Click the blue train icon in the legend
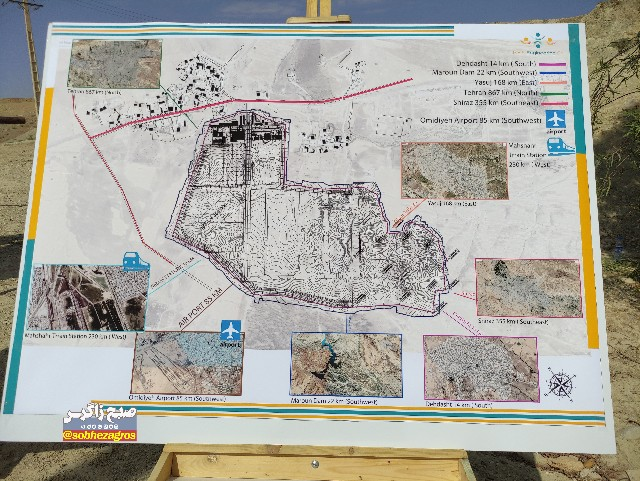This screenshot has height=481, width=640. pos(561,145)
